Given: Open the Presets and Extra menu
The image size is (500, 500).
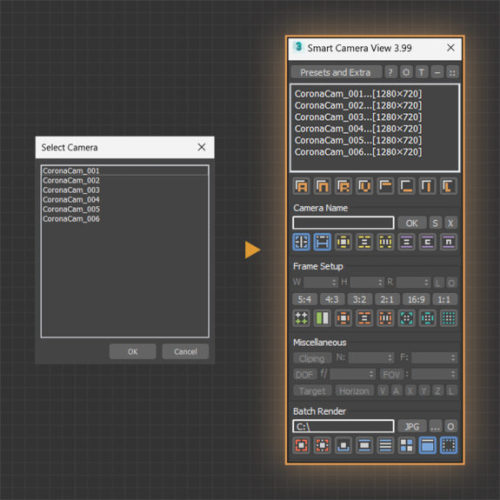Looking at the screenshot, I should (x=336, y=72).
